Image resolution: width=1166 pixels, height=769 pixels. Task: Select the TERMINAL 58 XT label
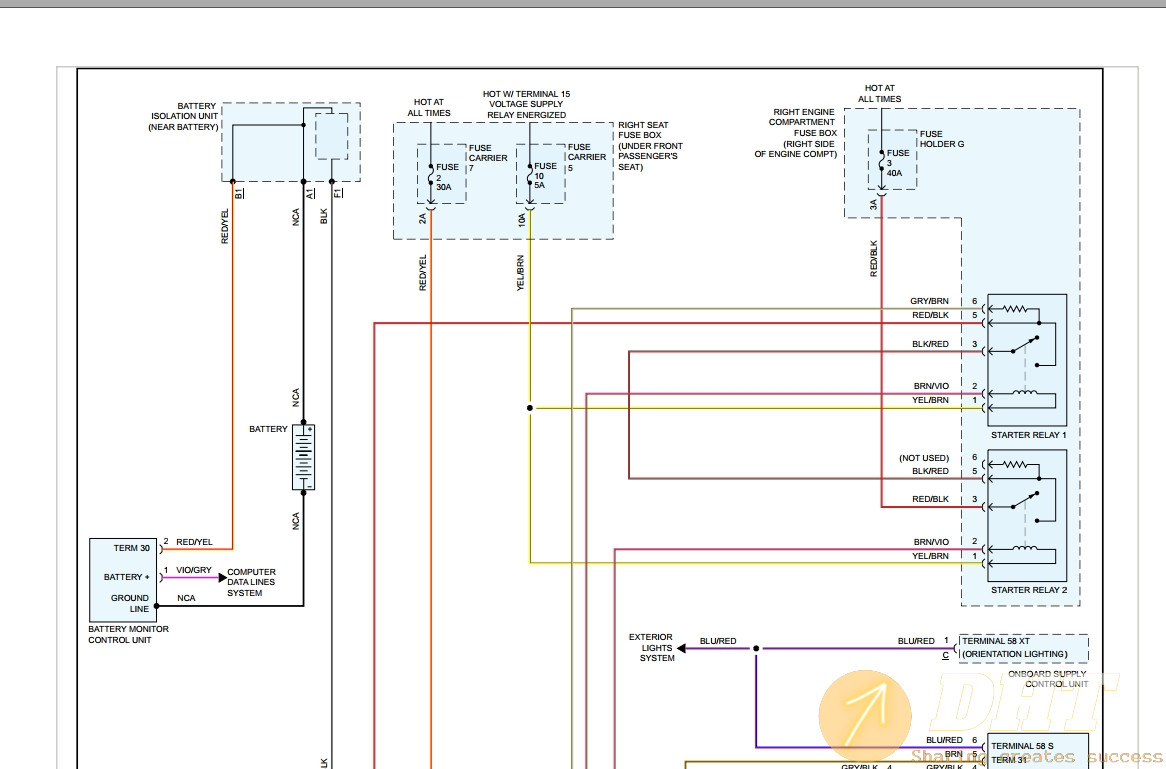[996, 640]
